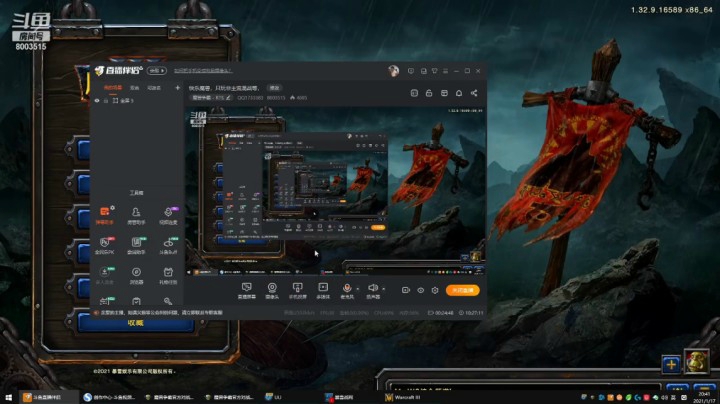Open streaming settings gear icon
Image resolution: width=720 pixels, height=404 pixels.
pyautogui.click(x=435, y=290)
